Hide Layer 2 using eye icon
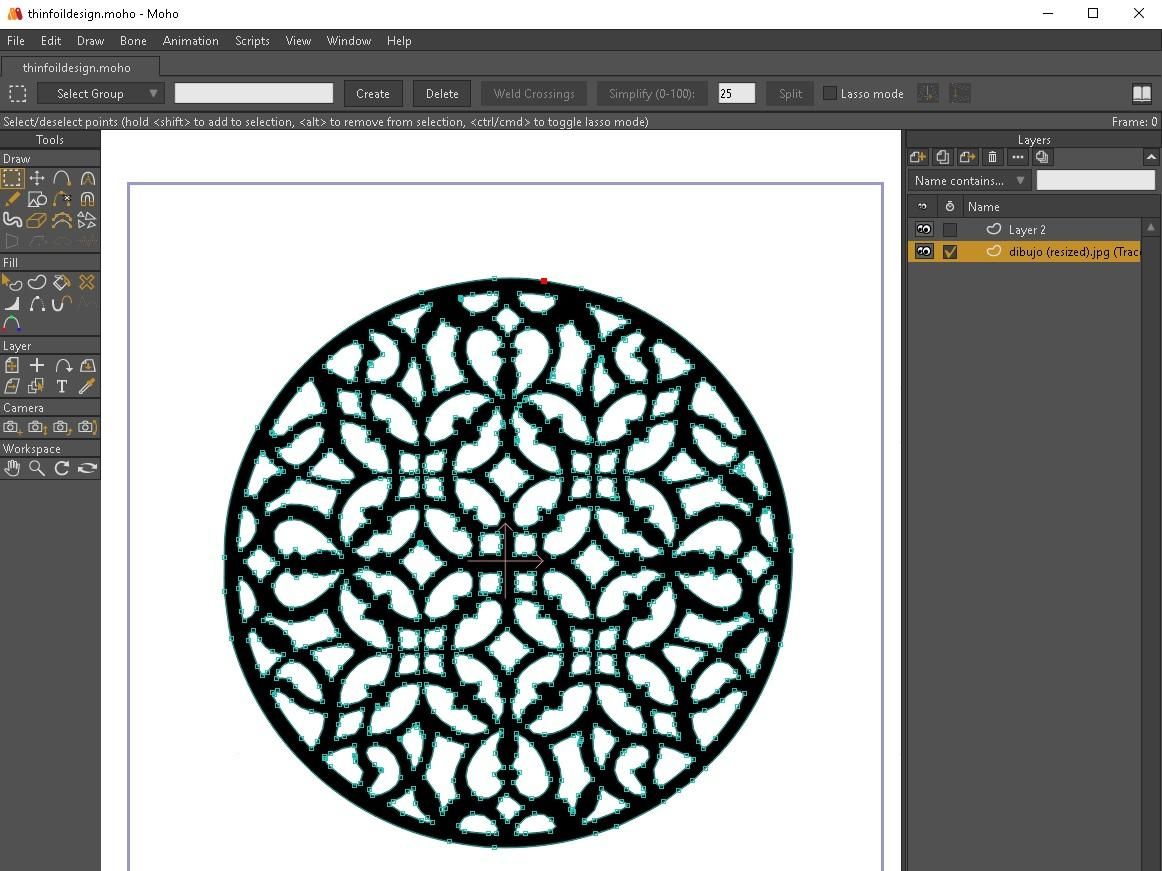The width and height of the screenshot is (1162, 871). pos(923,229)
